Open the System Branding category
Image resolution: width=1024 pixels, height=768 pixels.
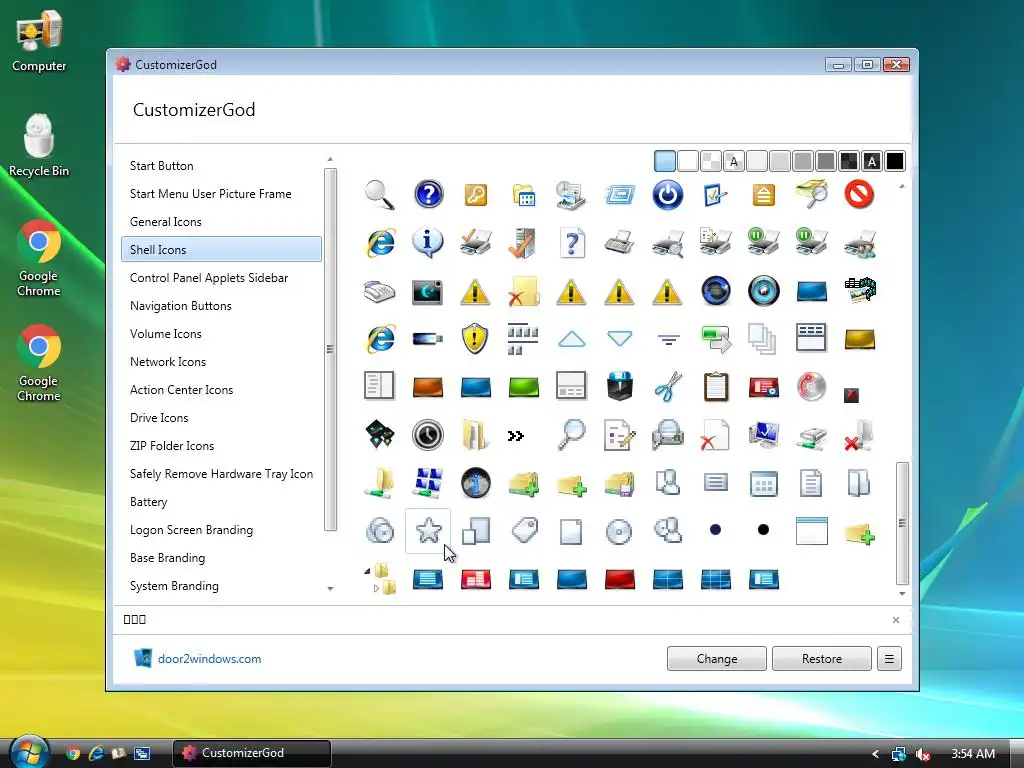221,586
